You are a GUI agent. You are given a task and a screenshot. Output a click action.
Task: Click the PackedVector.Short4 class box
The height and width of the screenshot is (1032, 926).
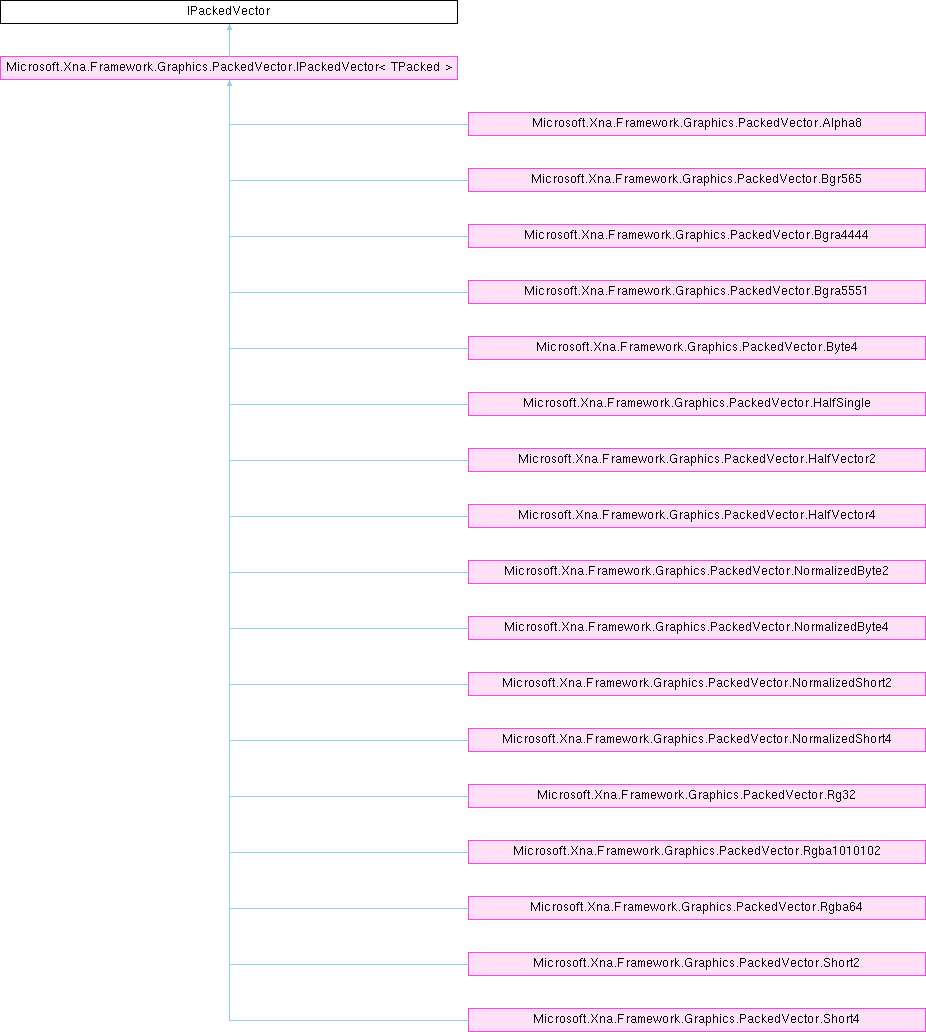point(697,1020)
